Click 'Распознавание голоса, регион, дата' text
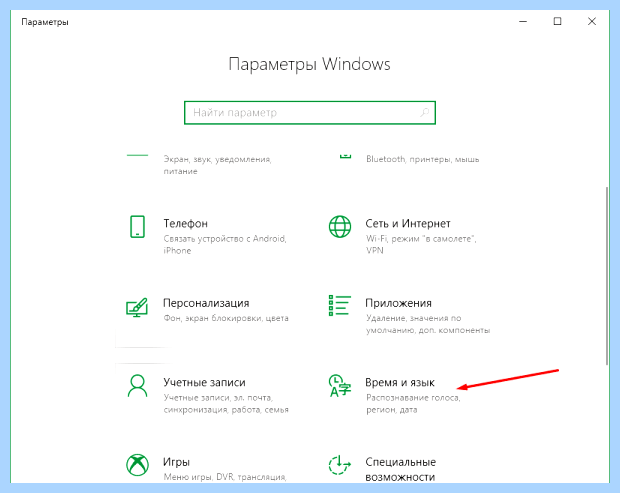The width and height of the screenshot is (620, 493). (413, 404)
